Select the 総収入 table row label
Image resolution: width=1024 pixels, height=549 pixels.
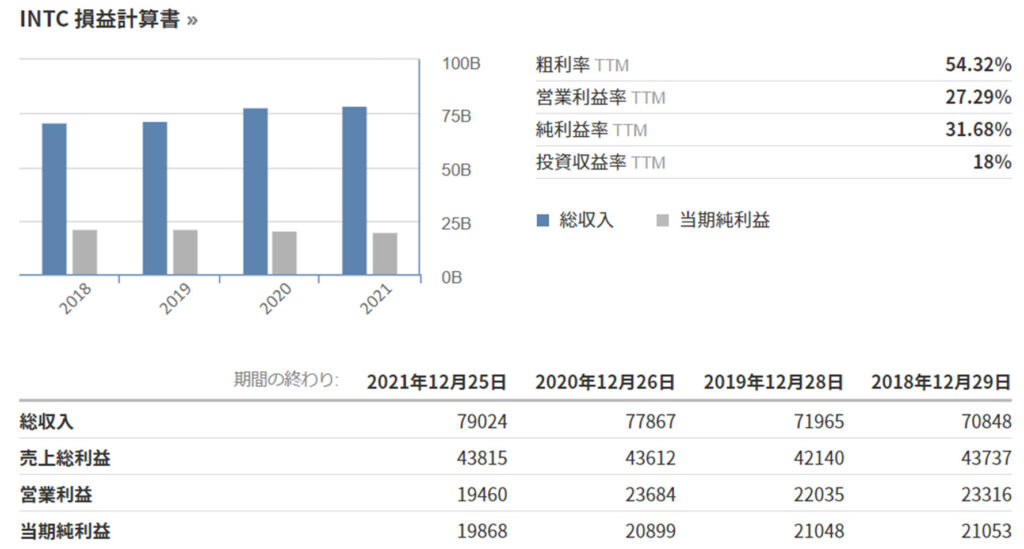pyautogui.click(x=46, y=422)
